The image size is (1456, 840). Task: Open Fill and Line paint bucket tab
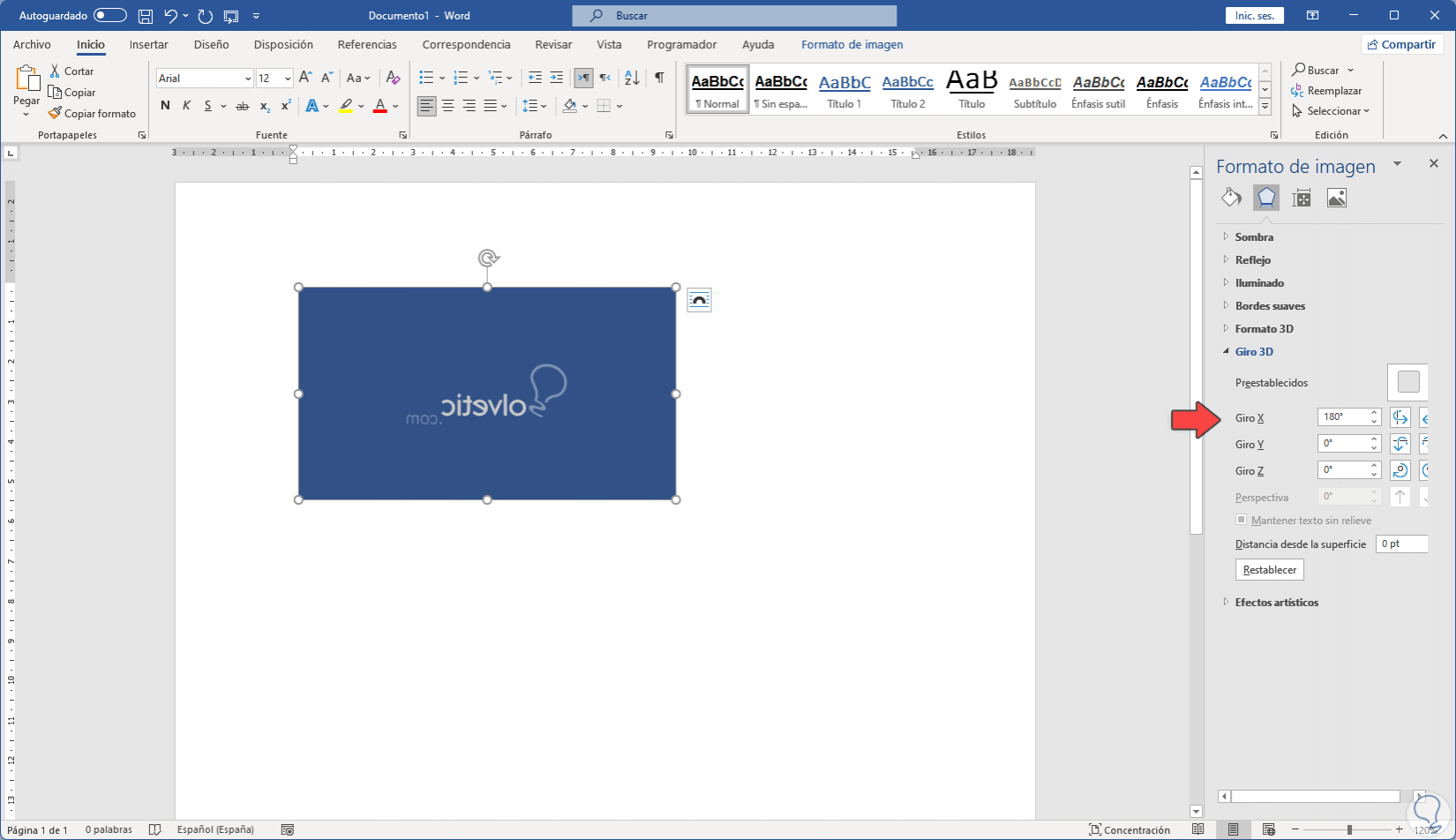coord(1231,198)
